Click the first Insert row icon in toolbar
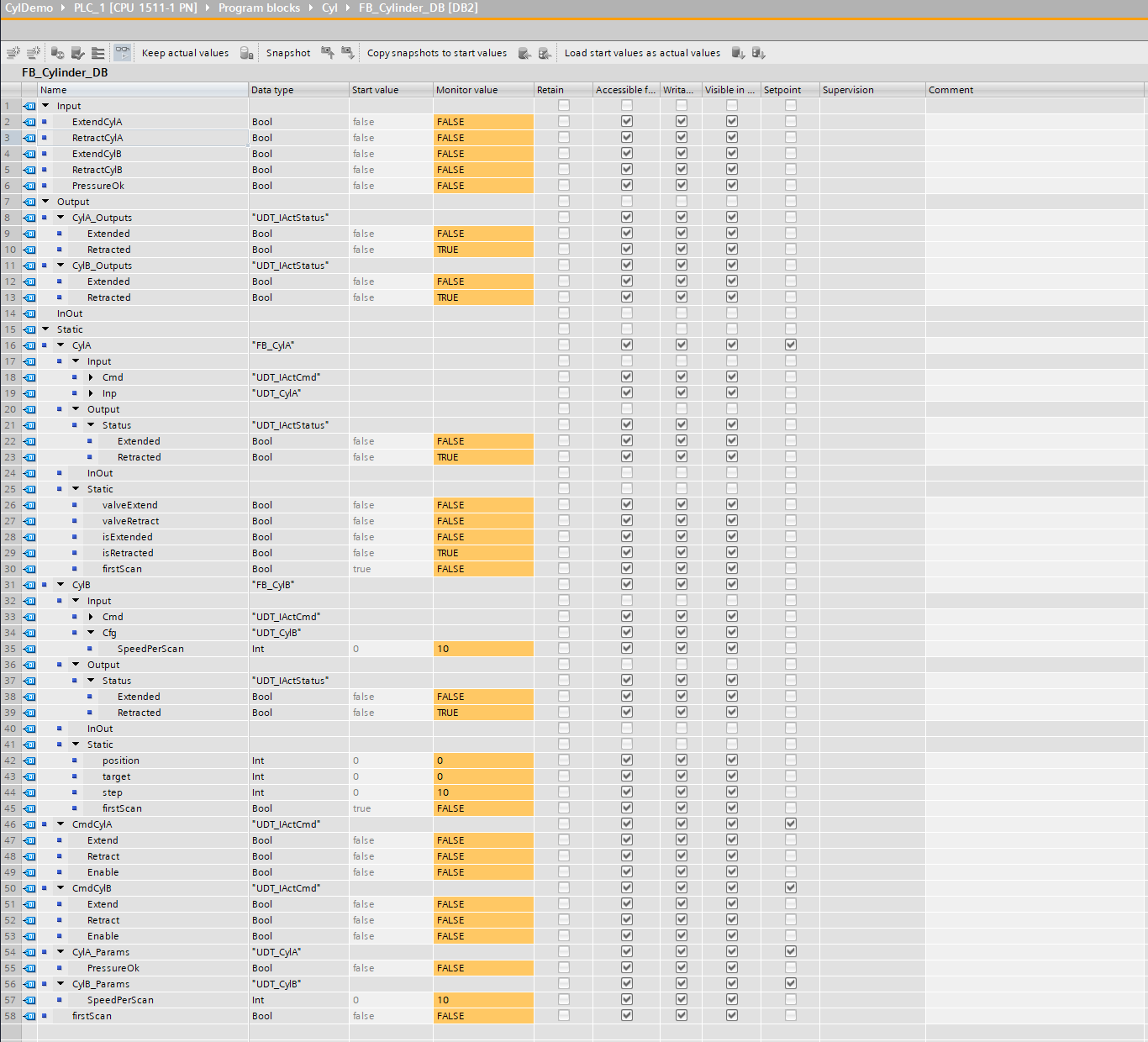The image size is (1148, 1042). [x=13, y=53]
